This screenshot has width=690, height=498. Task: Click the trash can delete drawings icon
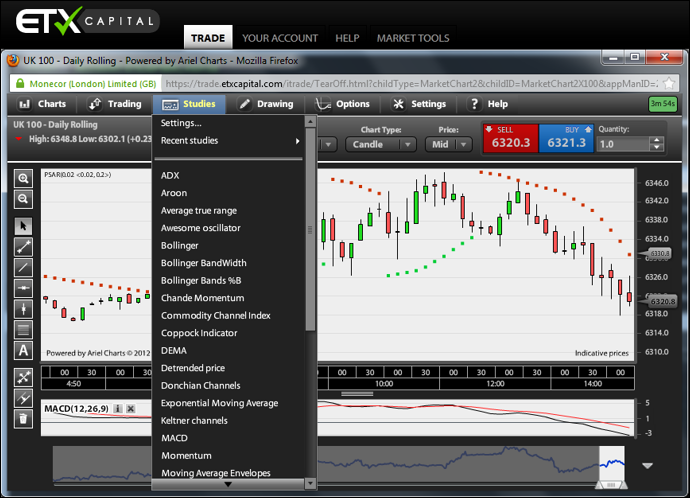coord(23,419)
